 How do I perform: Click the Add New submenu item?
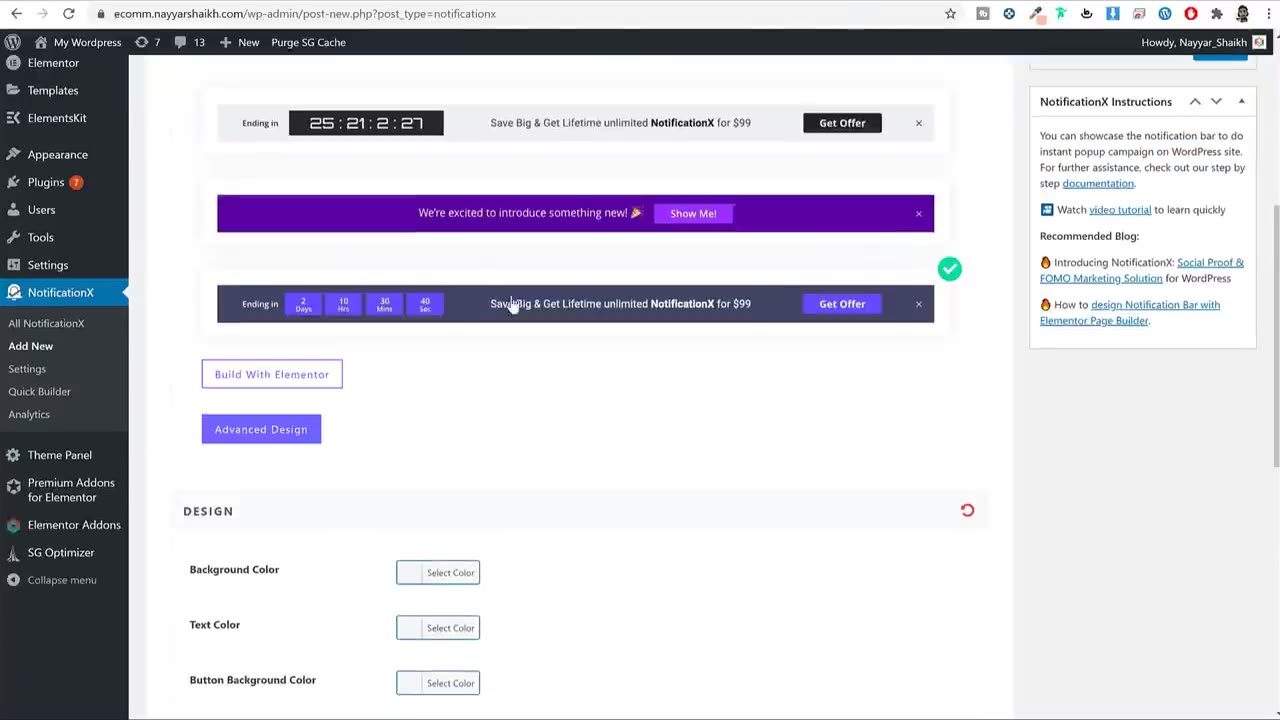click(x=31, y=346)
